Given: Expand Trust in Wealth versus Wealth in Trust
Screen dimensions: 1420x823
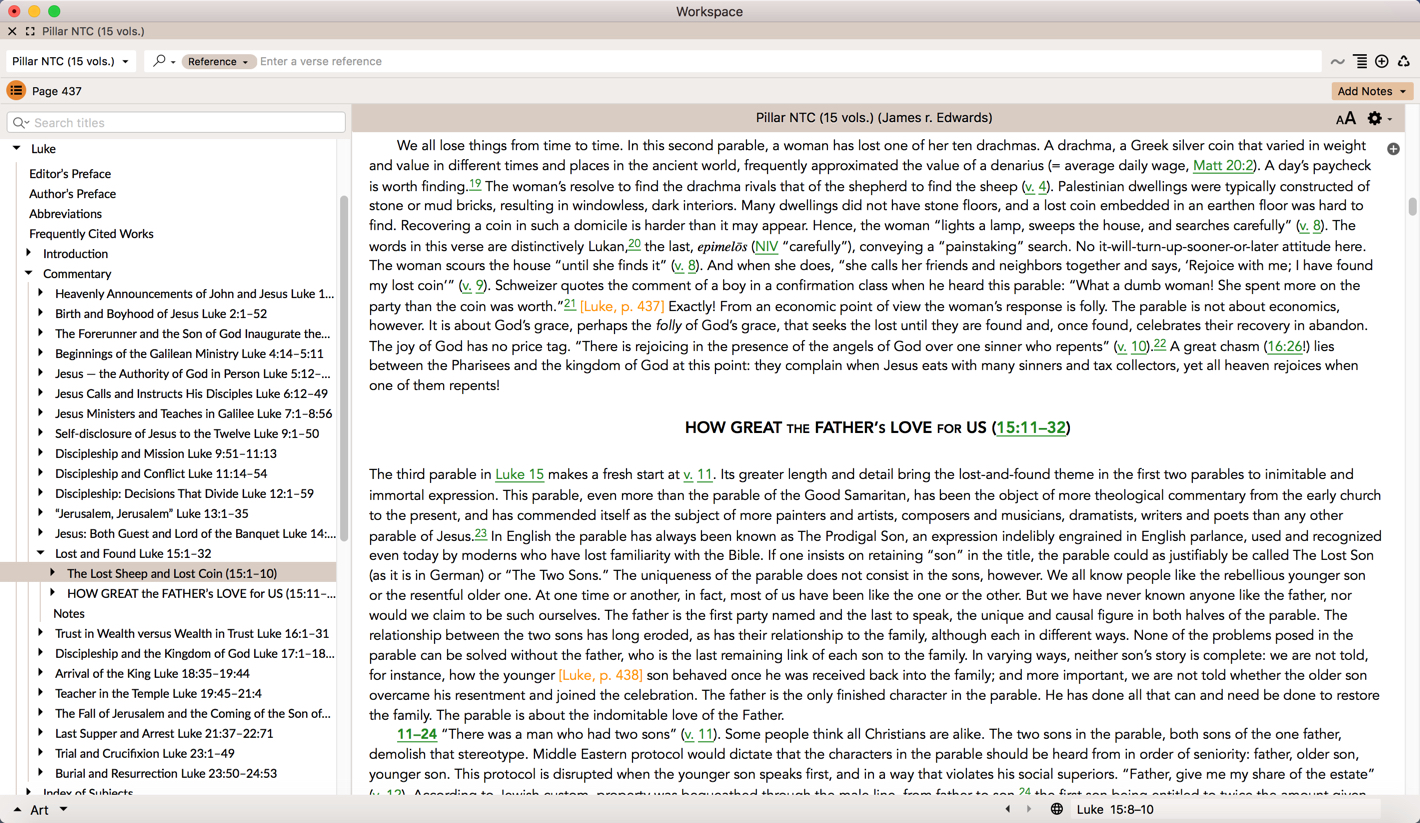Looking at the screenshot, I should (x=41, y=633).
